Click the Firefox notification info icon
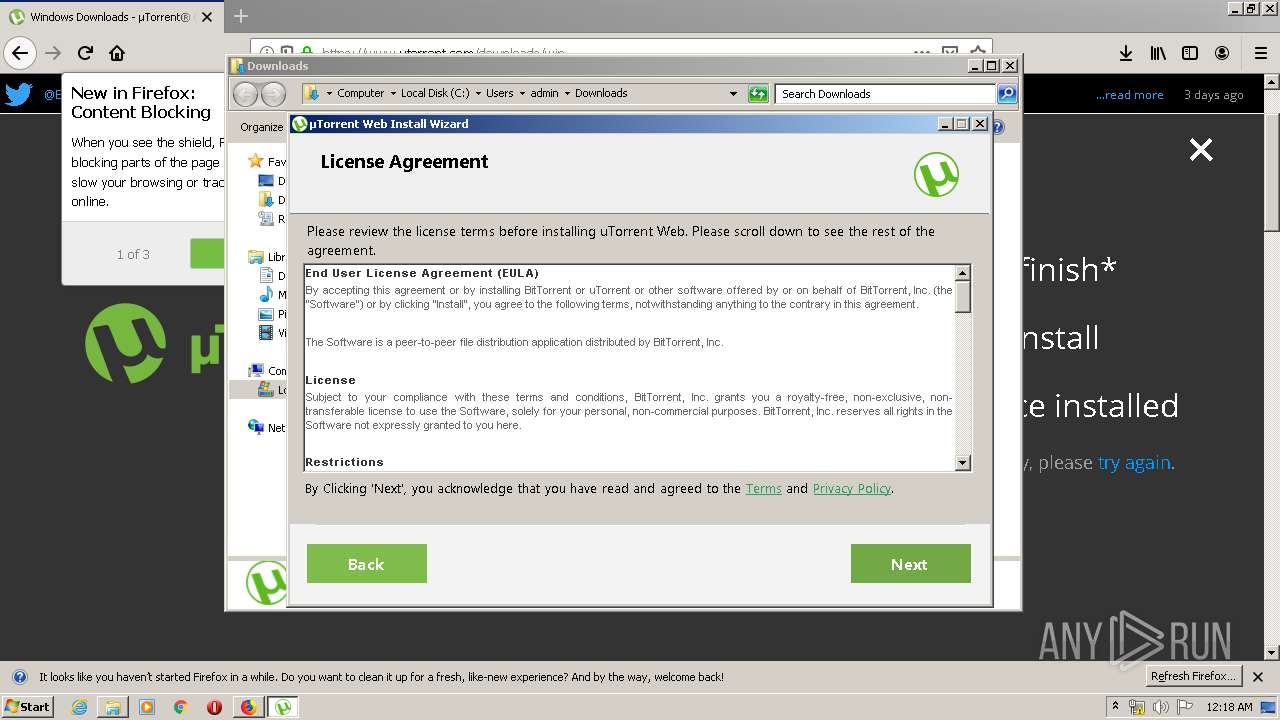 click(19, 677)
